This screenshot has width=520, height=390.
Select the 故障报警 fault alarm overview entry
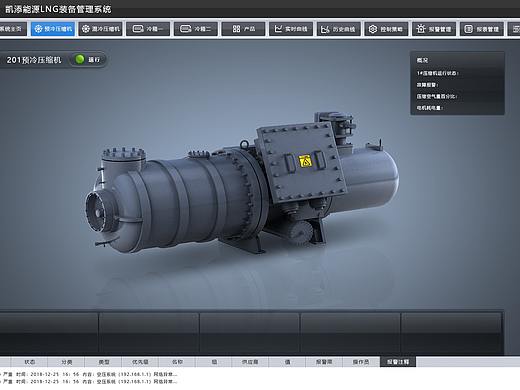(427, 85)
